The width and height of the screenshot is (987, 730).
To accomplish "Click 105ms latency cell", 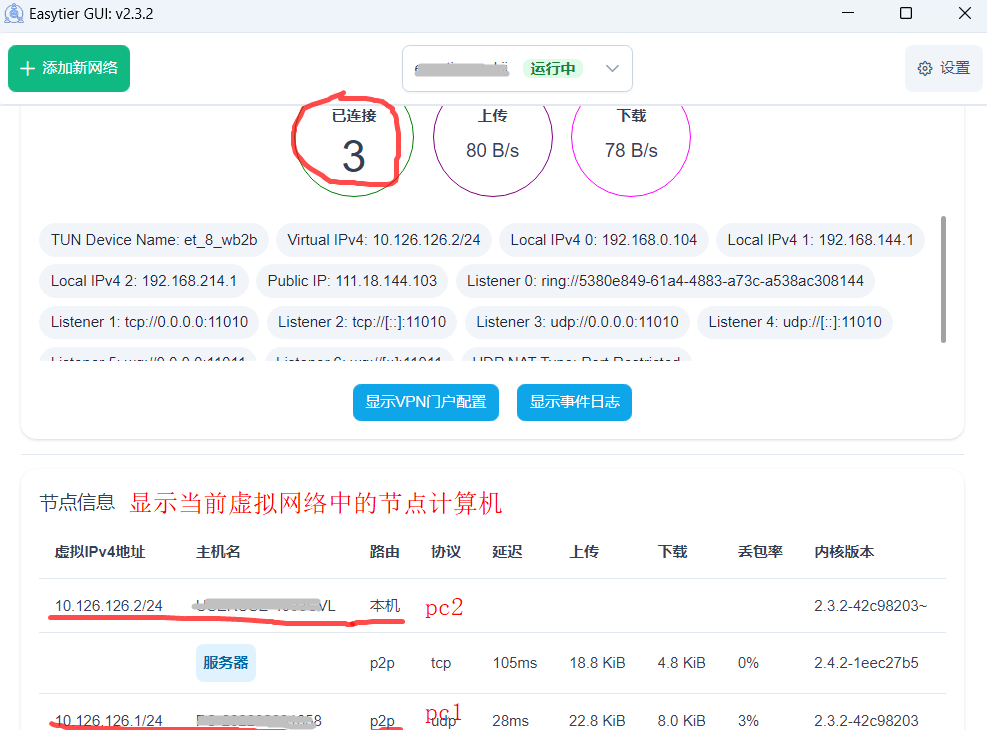I will [x=515, y=663].
